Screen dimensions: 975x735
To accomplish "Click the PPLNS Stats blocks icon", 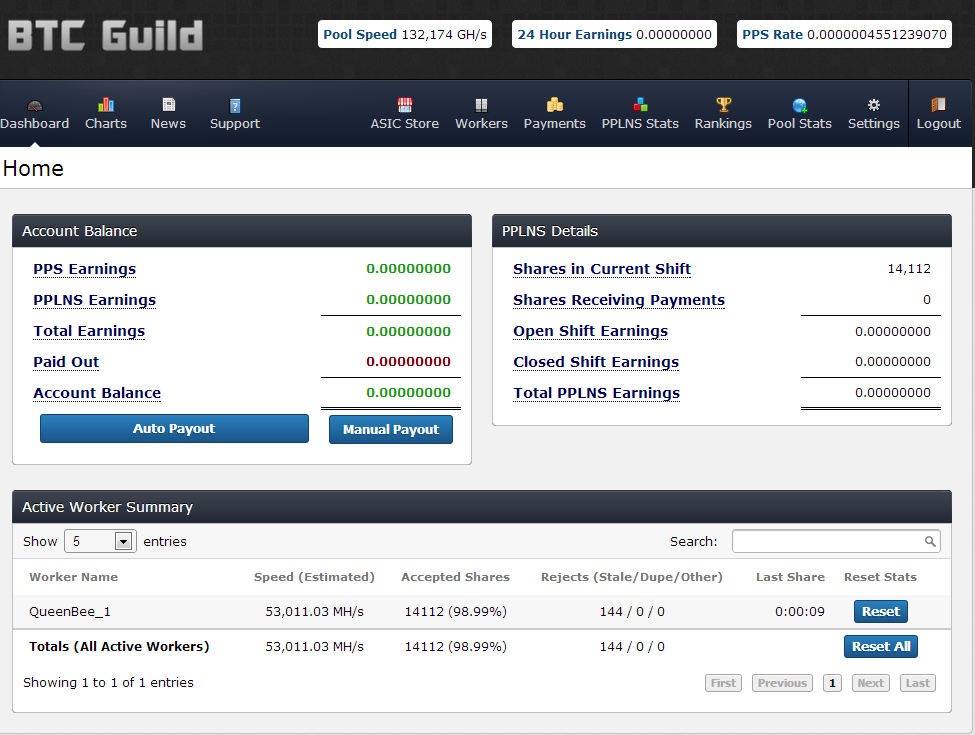I will [640, 104].
